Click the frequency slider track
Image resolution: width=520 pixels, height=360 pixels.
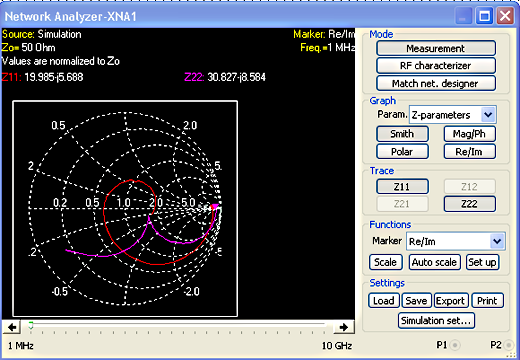pos(177,324)
